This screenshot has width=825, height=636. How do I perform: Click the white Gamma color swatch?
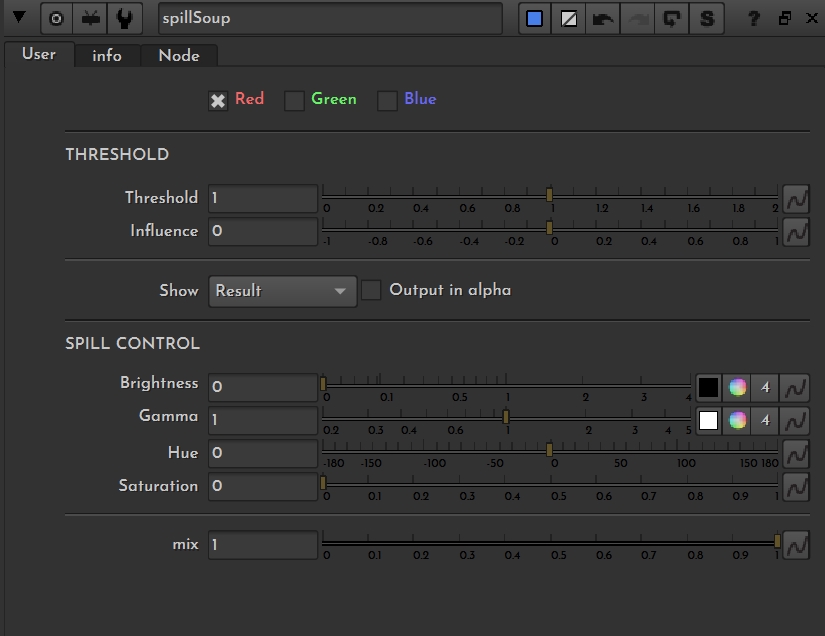pos(708,420)
